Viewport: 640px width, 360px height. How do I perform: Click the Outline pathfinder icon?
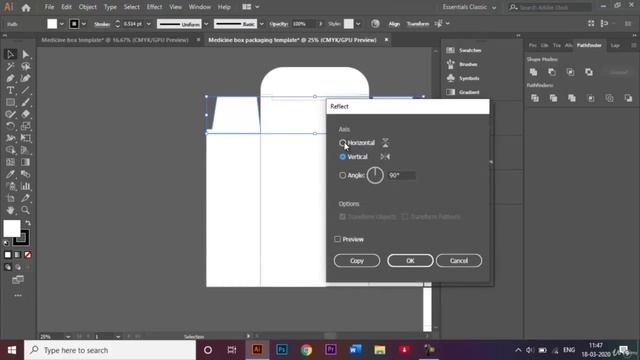609,98
